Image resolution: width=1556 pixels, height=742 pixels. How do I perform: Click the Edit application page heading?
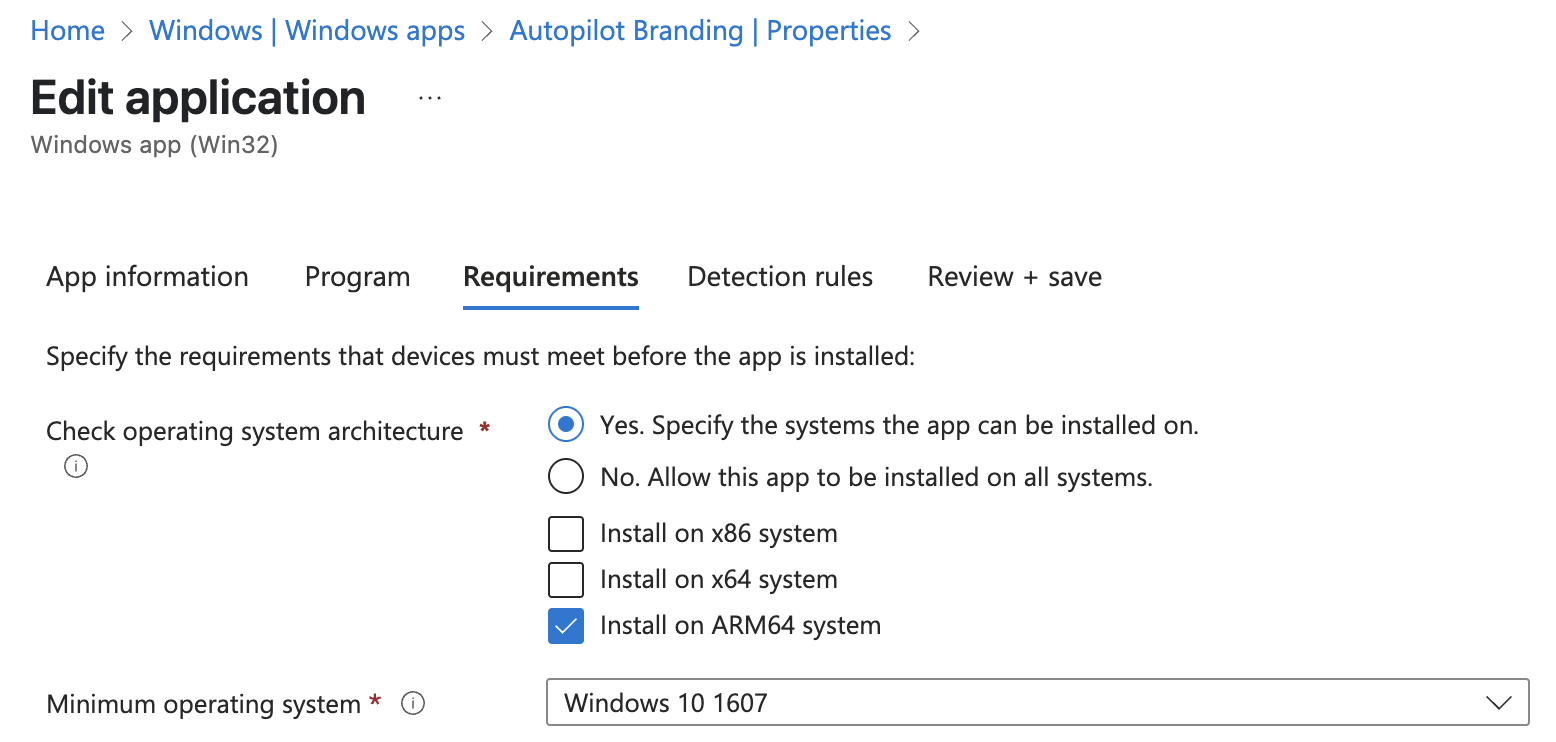point(198,98)
